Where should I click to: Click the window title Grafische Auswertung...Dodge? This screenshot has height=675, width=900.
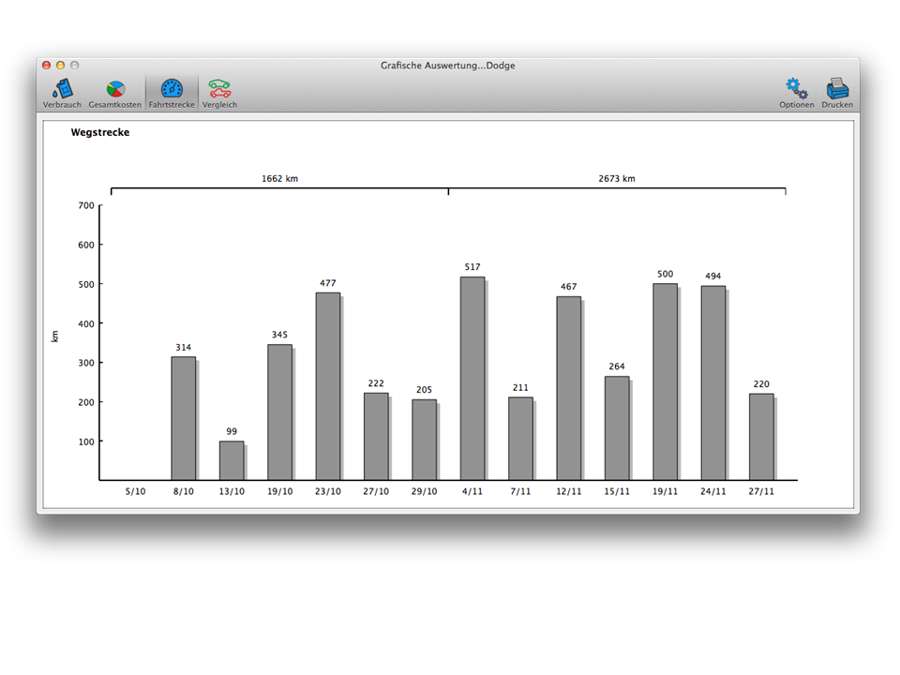click(448, 66)
